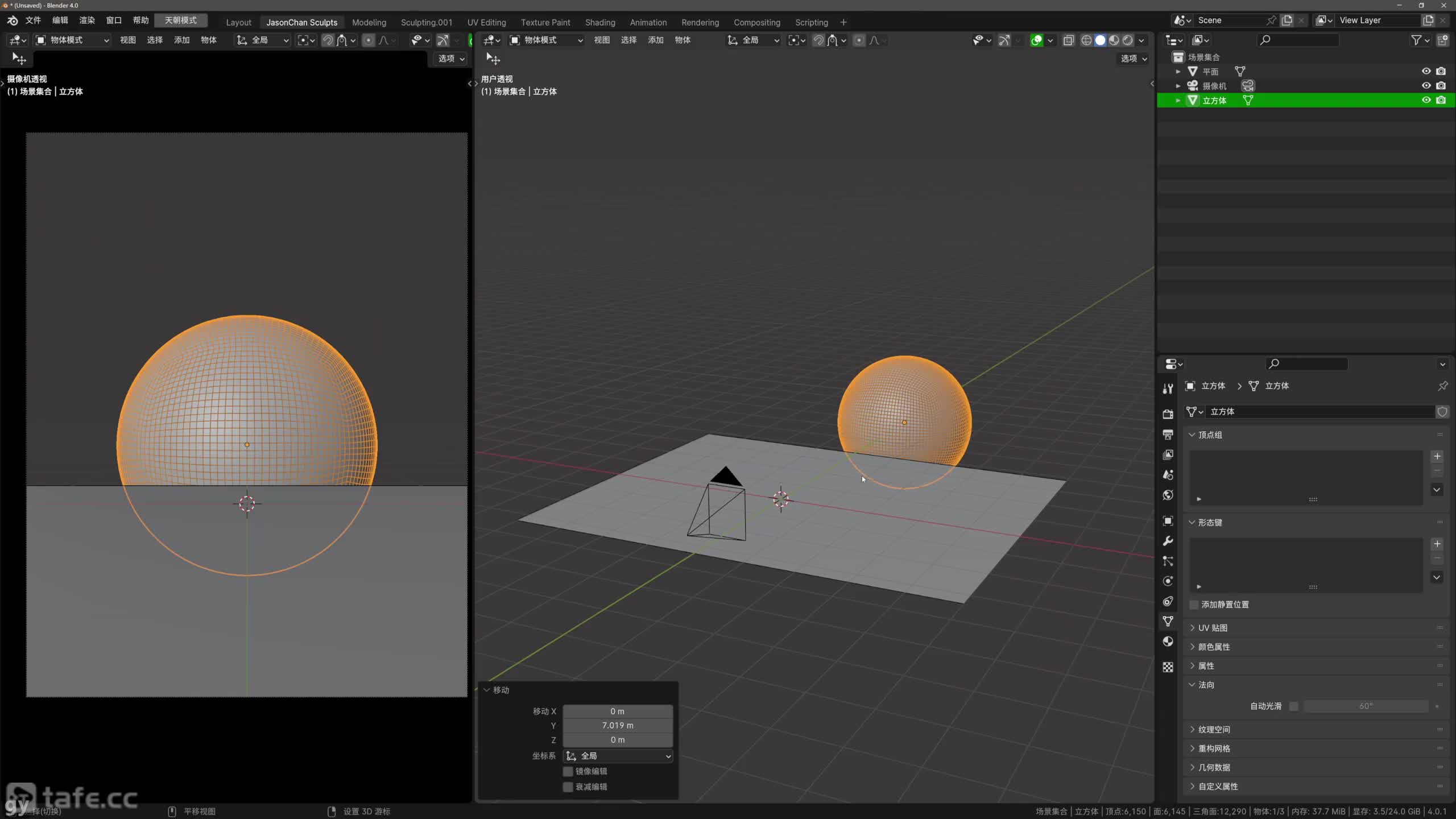Image resolution: width=1456 pixels, height=819 pixels.
Task: Switch to UV Editing workspace tab
Action: (x=487, y=23)
